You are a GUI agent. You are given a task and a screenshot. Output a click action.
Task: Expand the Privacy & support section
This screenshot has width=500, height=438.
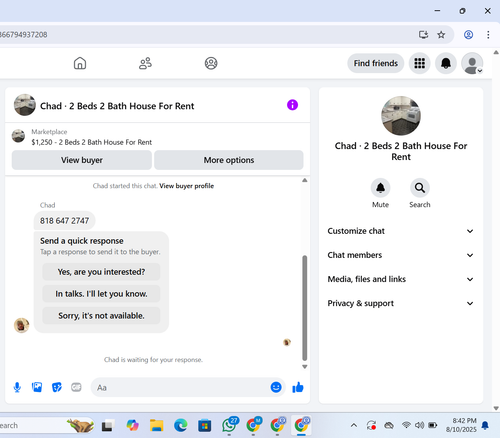point(401,303)
